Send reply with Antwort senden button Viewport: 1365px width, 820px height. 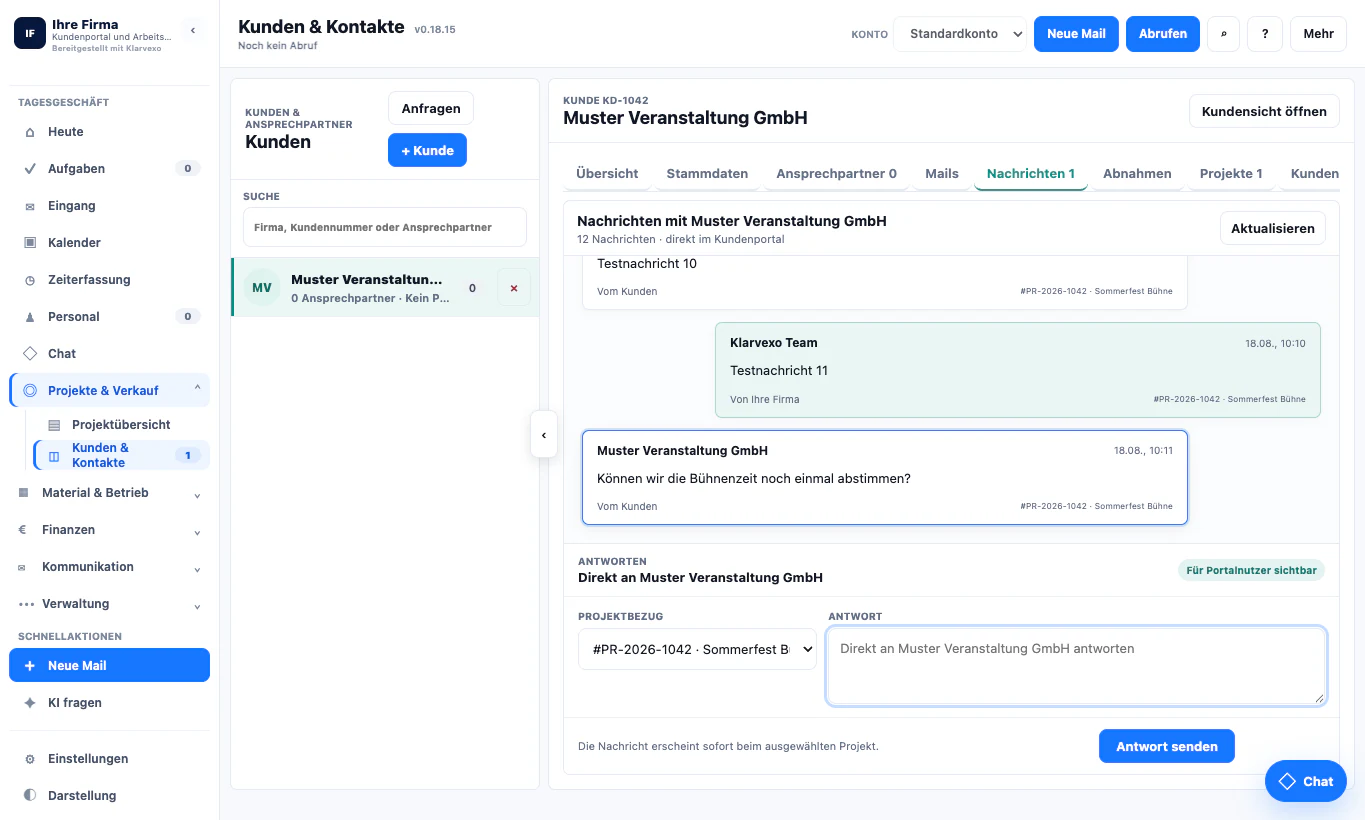point(1167,747)
